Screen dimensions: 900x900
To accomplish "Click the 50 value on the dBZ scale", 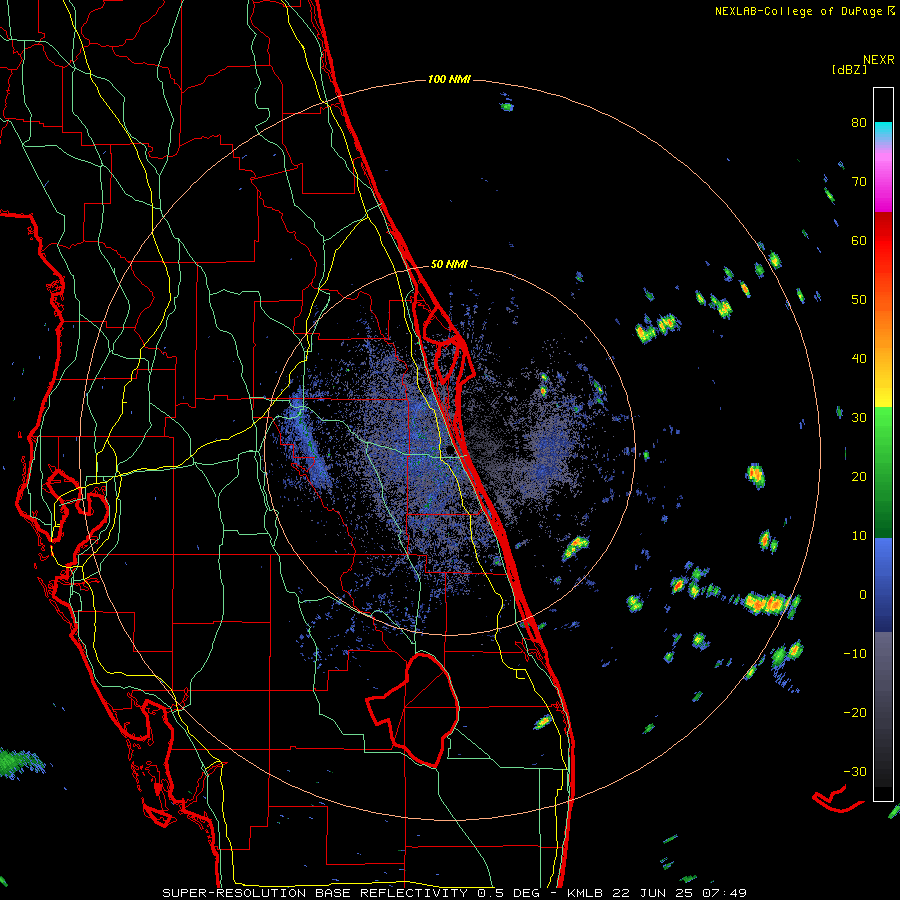I will point(859,300).
